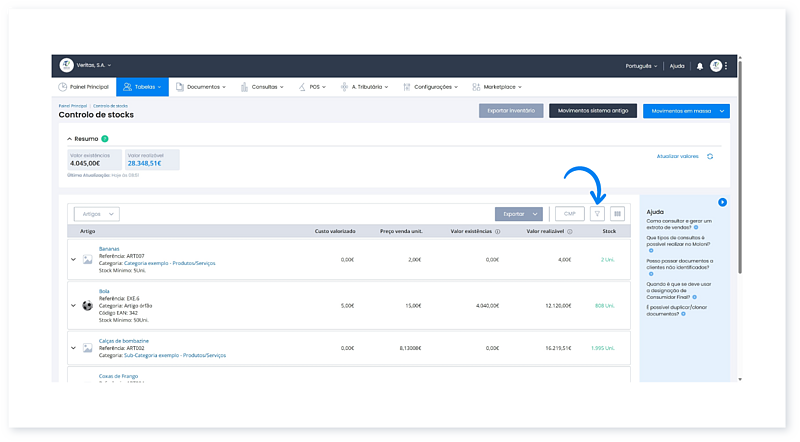Open the Bananas article link

(111, 248)
